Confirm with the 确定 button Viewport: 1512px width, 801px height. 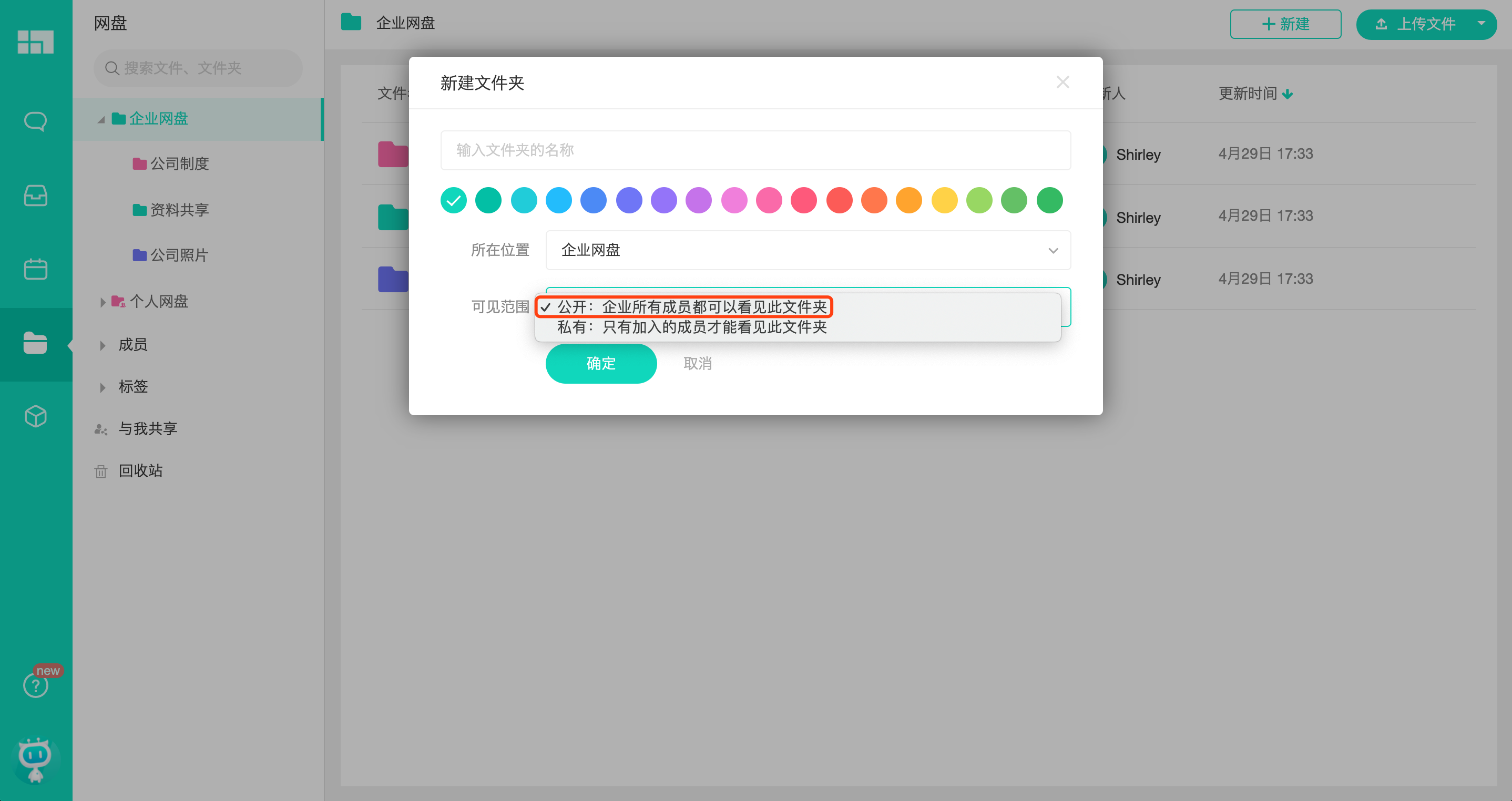(601, 363)
